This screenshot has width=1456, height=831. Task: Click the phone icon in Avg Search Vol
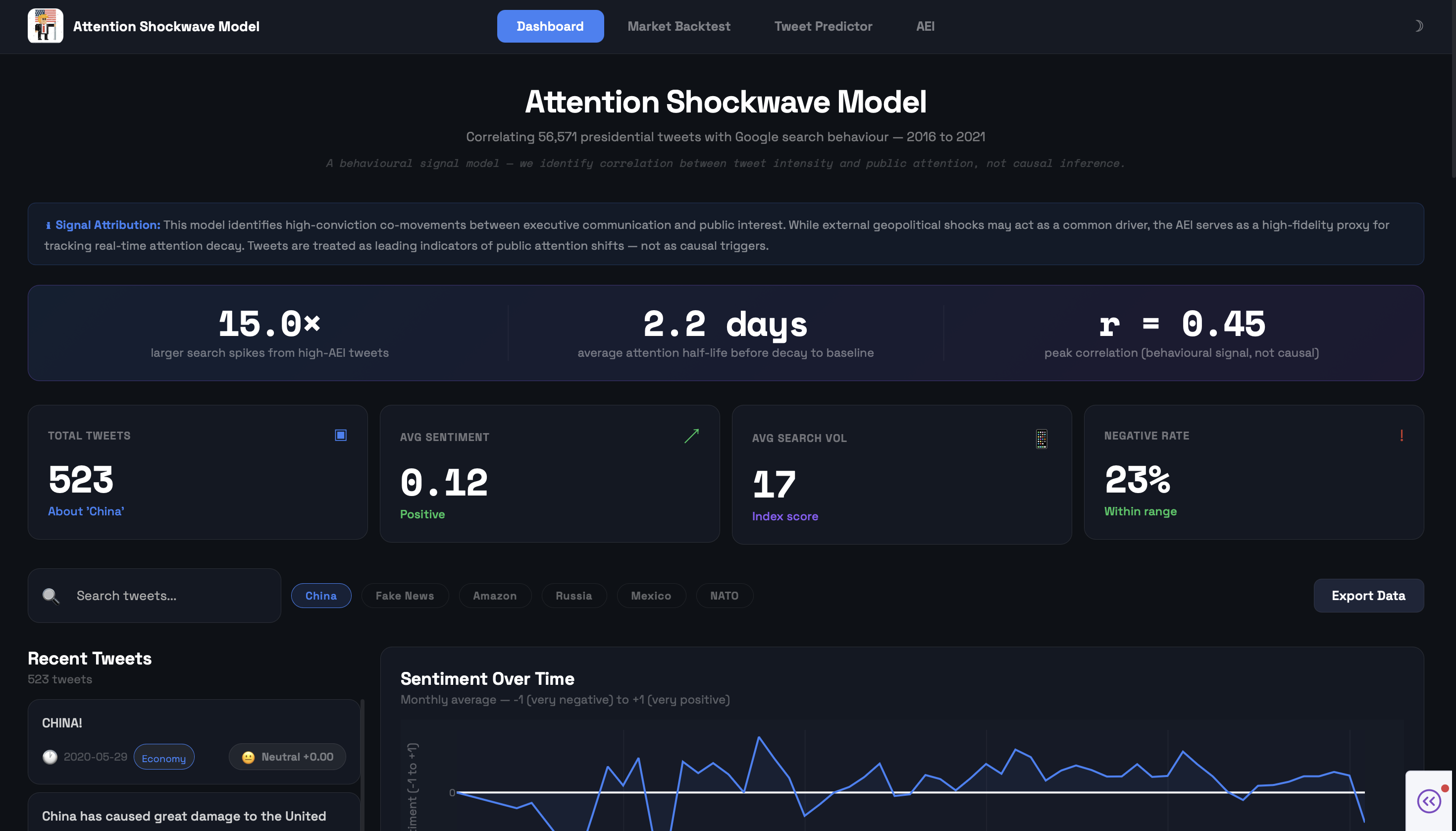[x=1041, y=439]
